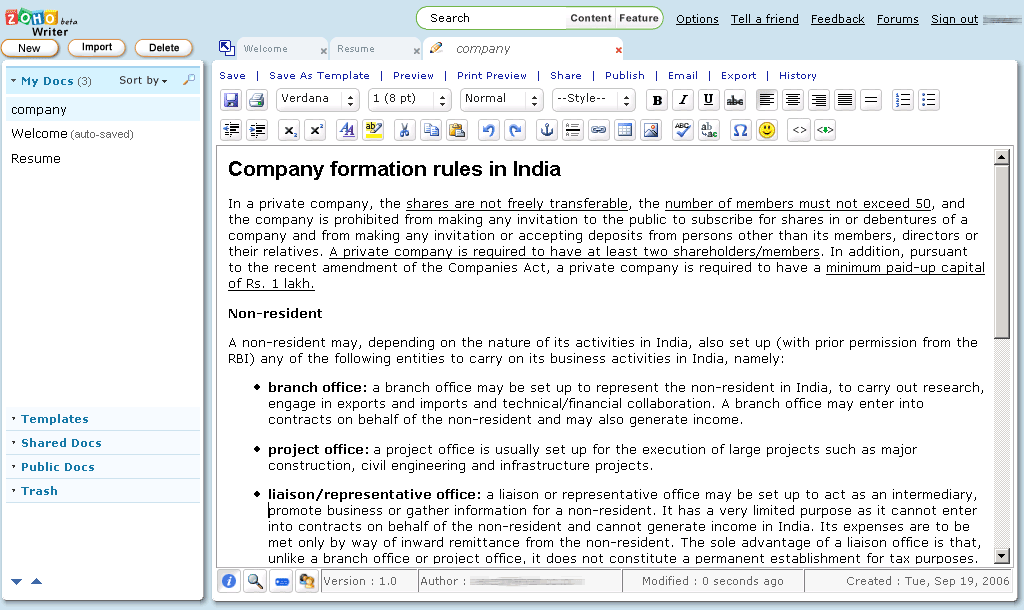Toggle right text alignment
The width and height of the screenshot is (1024, 610).
[818, 100]
